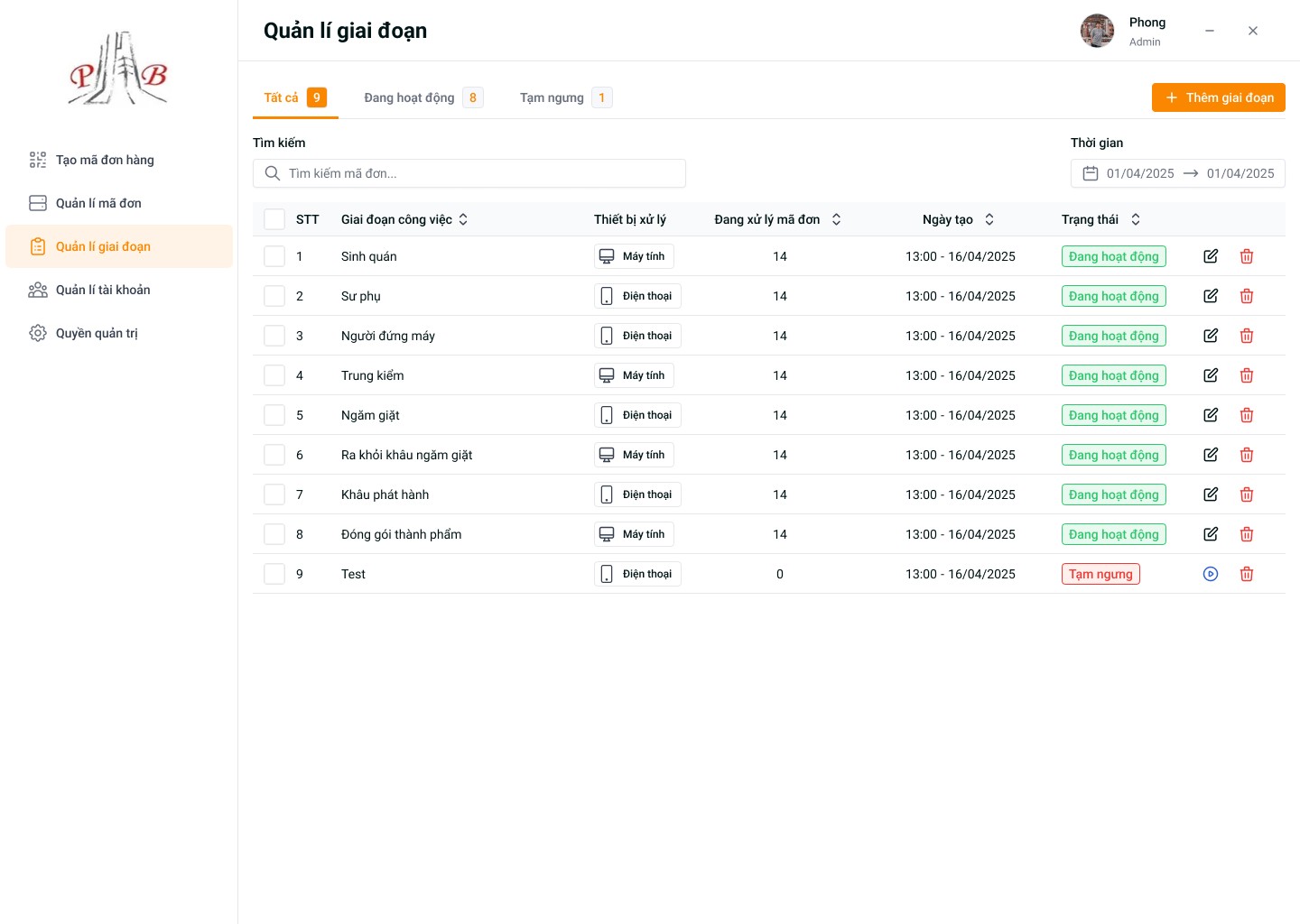Open Tạo mã đơn hàng in sidebar

coord(119,160)
